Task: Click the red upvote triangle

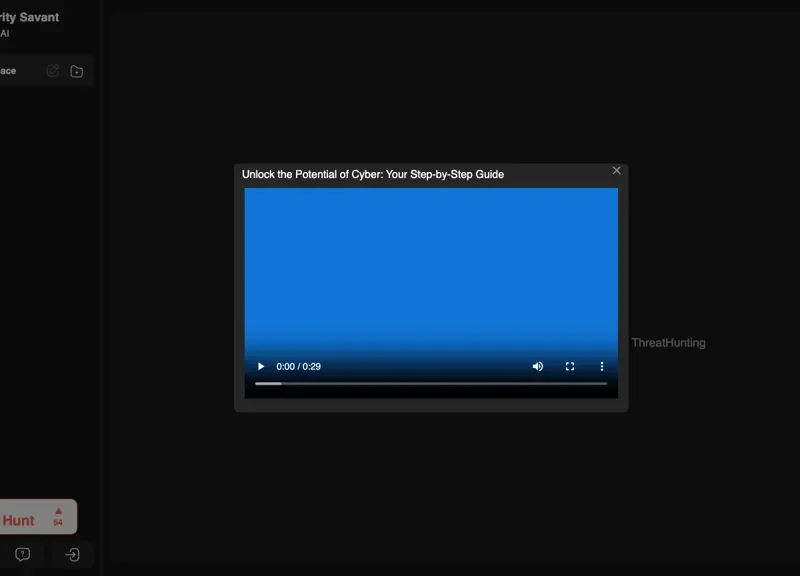Action: (58, 511)
